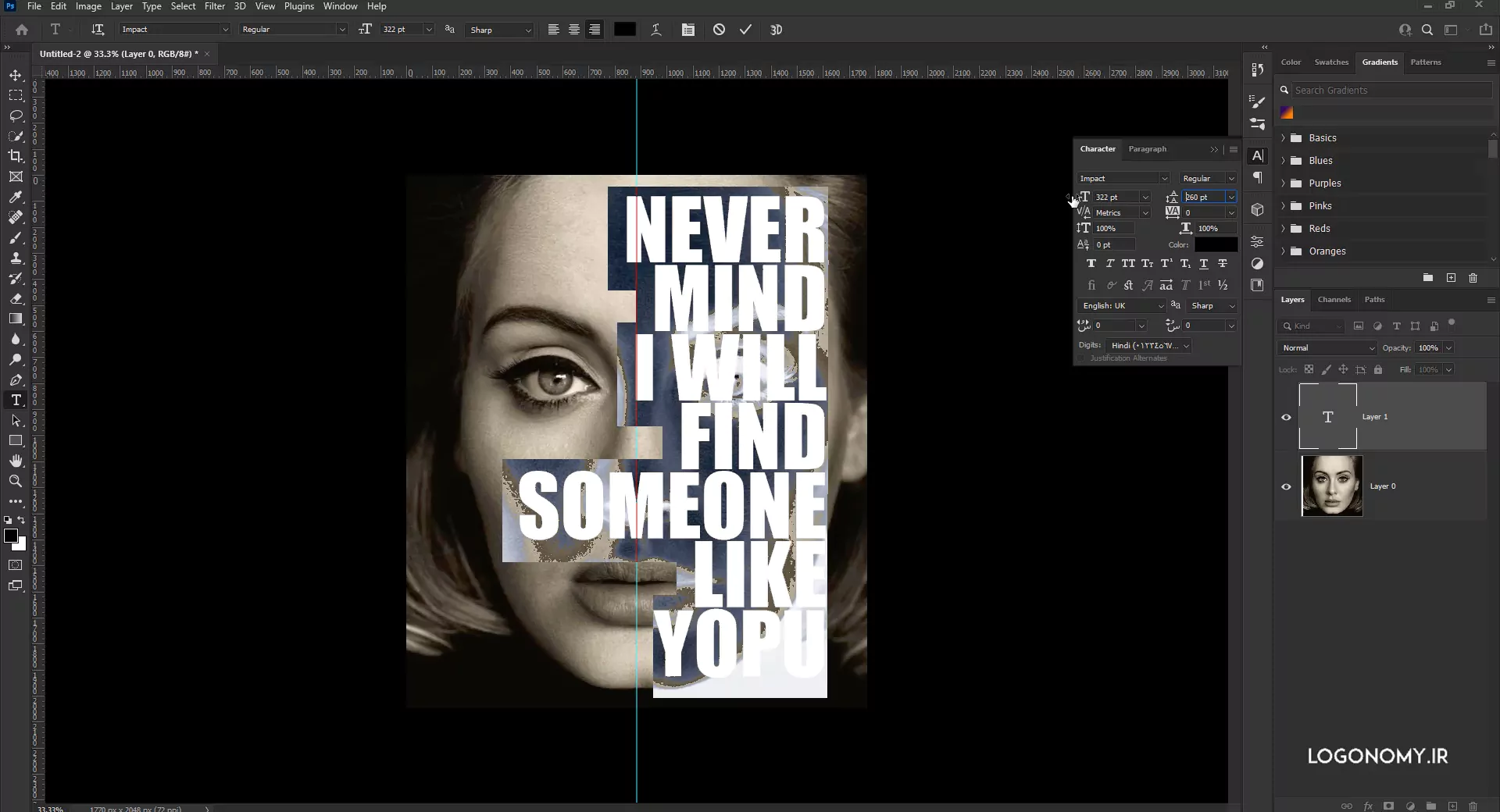
Task: Select the Move tool
Action: pos(16,75)
